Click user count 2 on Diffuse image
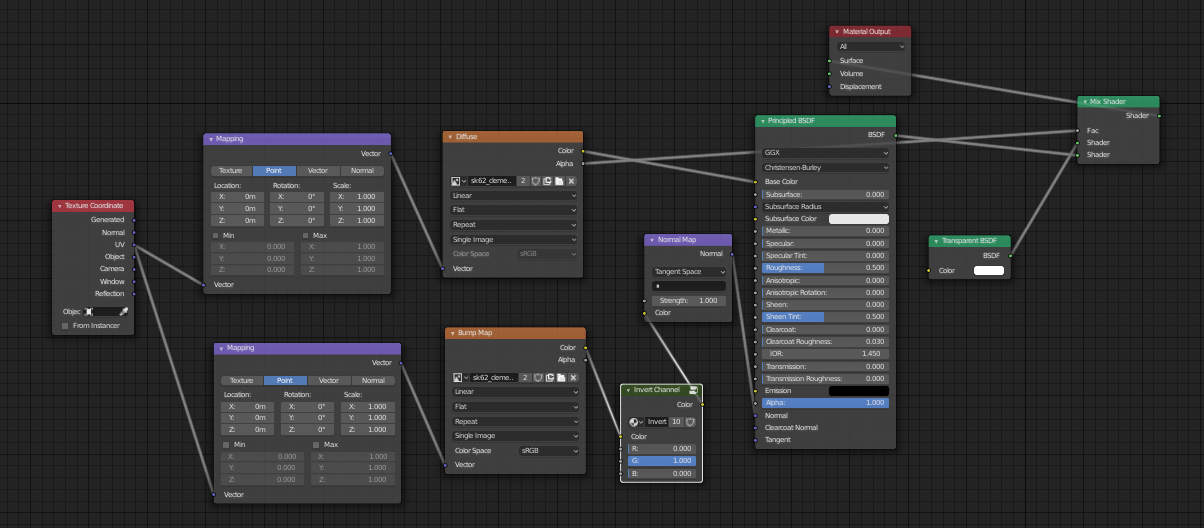This screenshot has height=528, width=1204. pyautogui.click(x=523, y=181)
